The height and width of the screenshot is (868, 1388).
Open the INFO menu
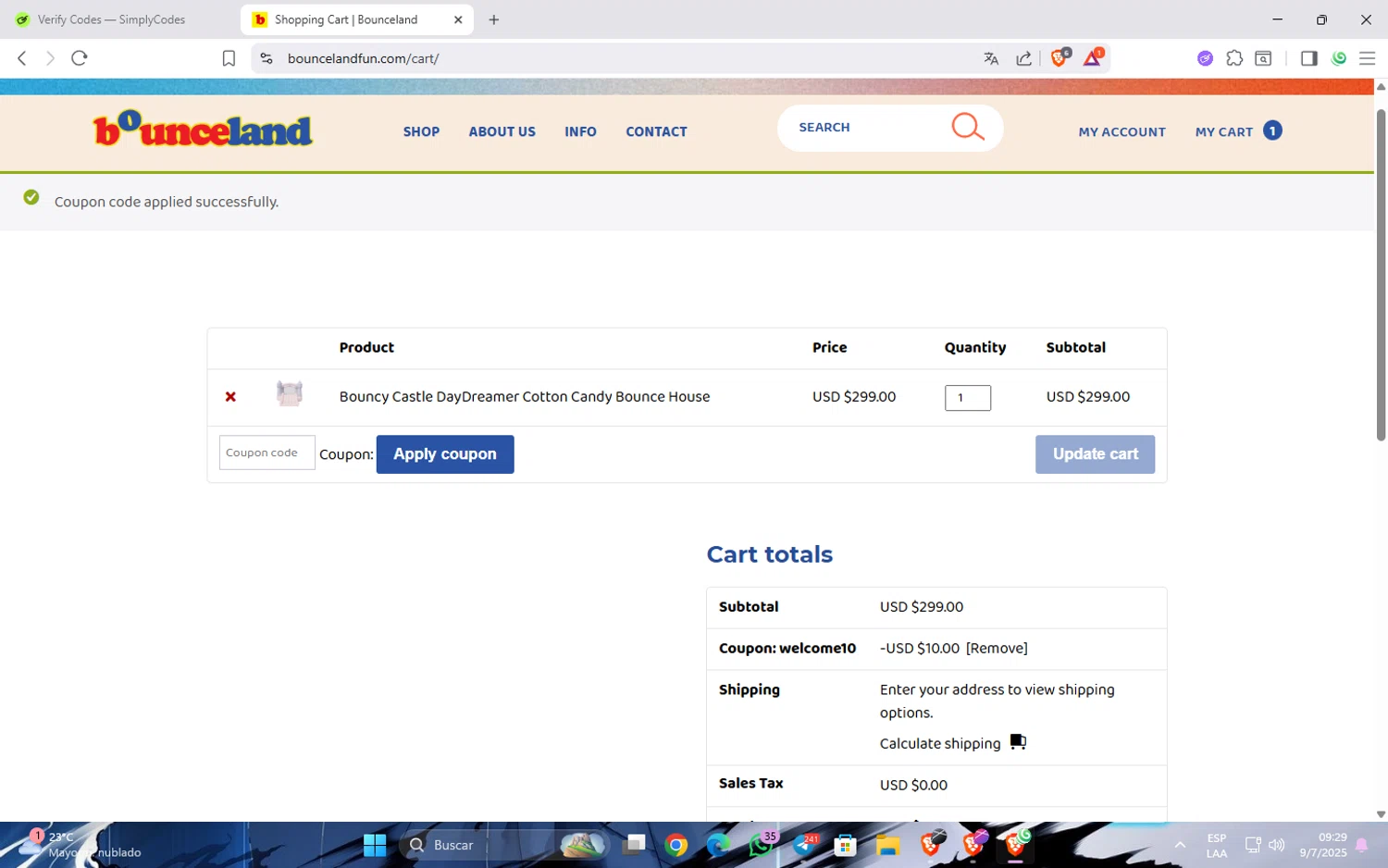580,131
